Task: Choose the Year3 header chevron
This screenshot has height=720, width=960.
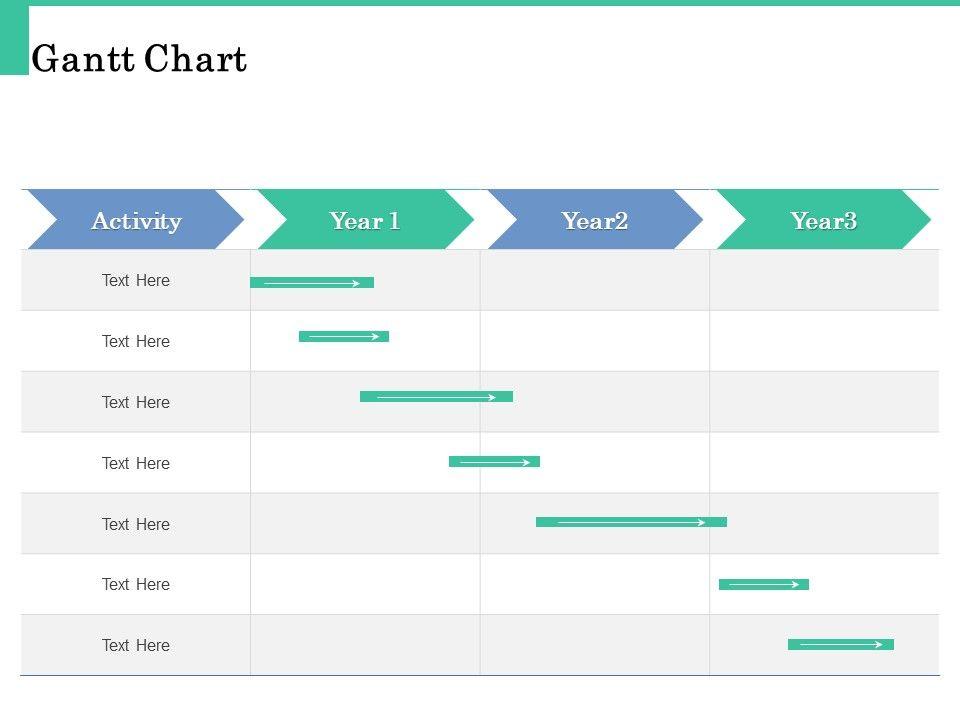Action: click(x=824, y=220)
